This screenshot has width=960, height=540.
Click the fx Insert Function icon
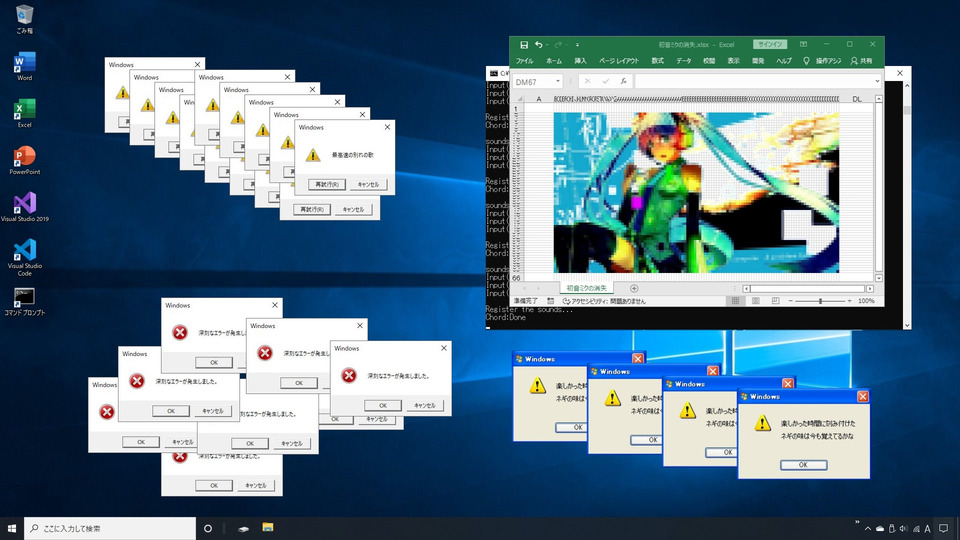coord(623,81)
